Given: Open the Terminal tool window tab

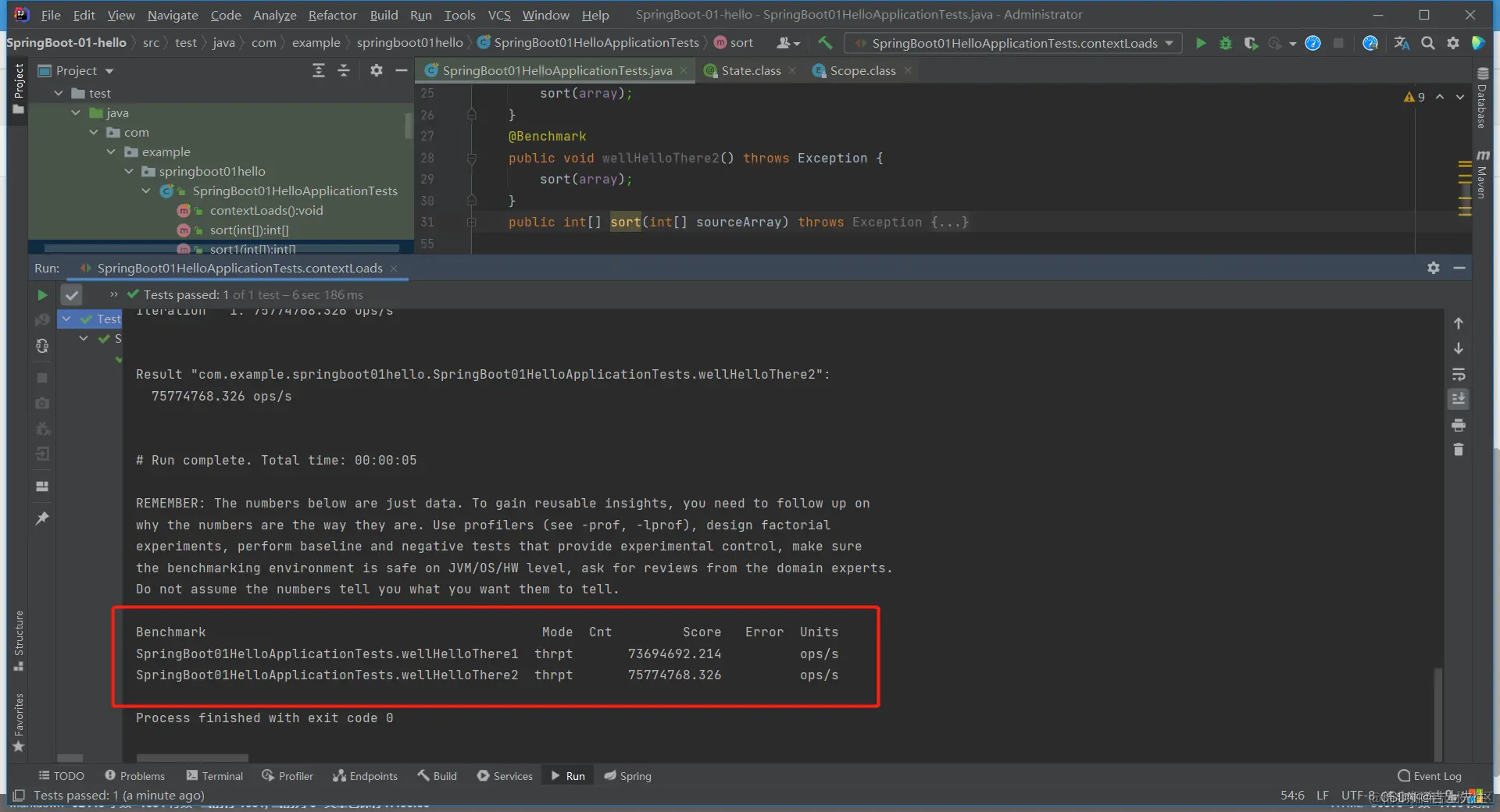Looking at the screenshot, I should (x=215, y=776).
